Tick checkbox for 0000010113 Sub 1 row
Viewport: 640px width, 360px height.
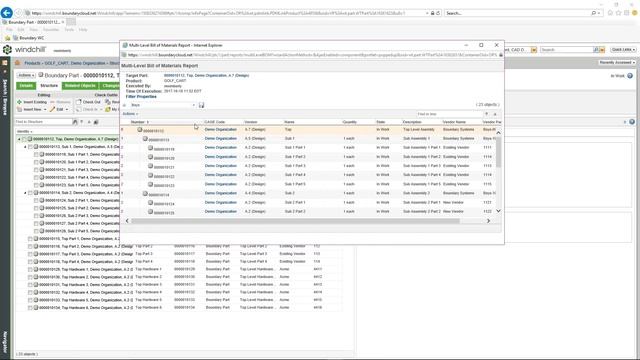coord(30,147)
